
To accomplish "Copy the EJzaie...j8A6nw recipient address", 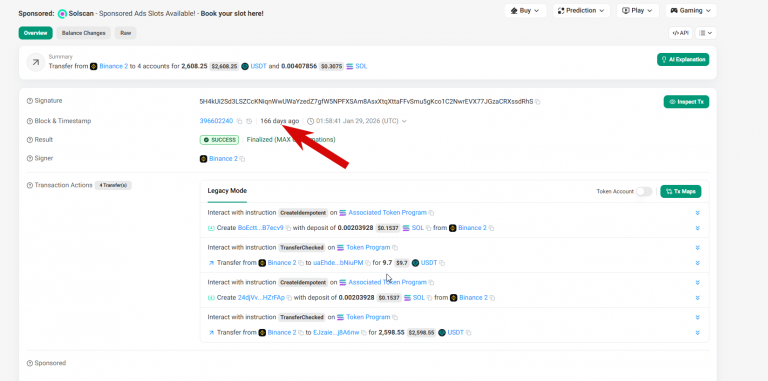I will pos(364,333).
